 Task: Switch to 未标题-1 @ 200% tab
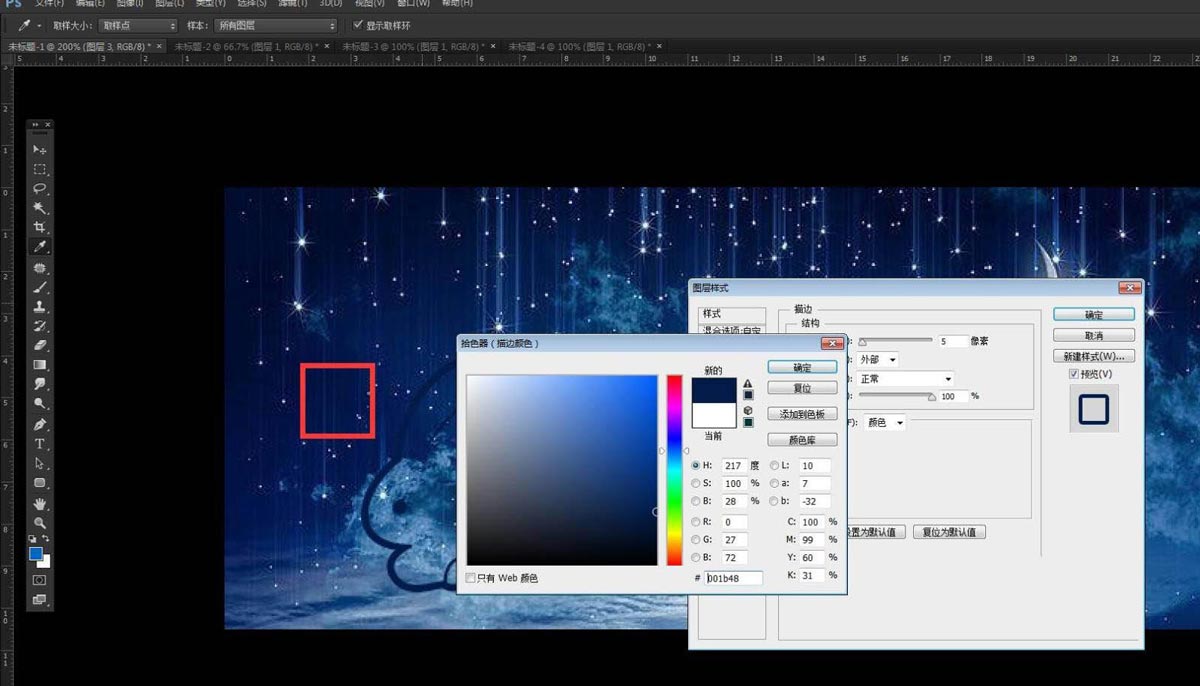(80, 46)
